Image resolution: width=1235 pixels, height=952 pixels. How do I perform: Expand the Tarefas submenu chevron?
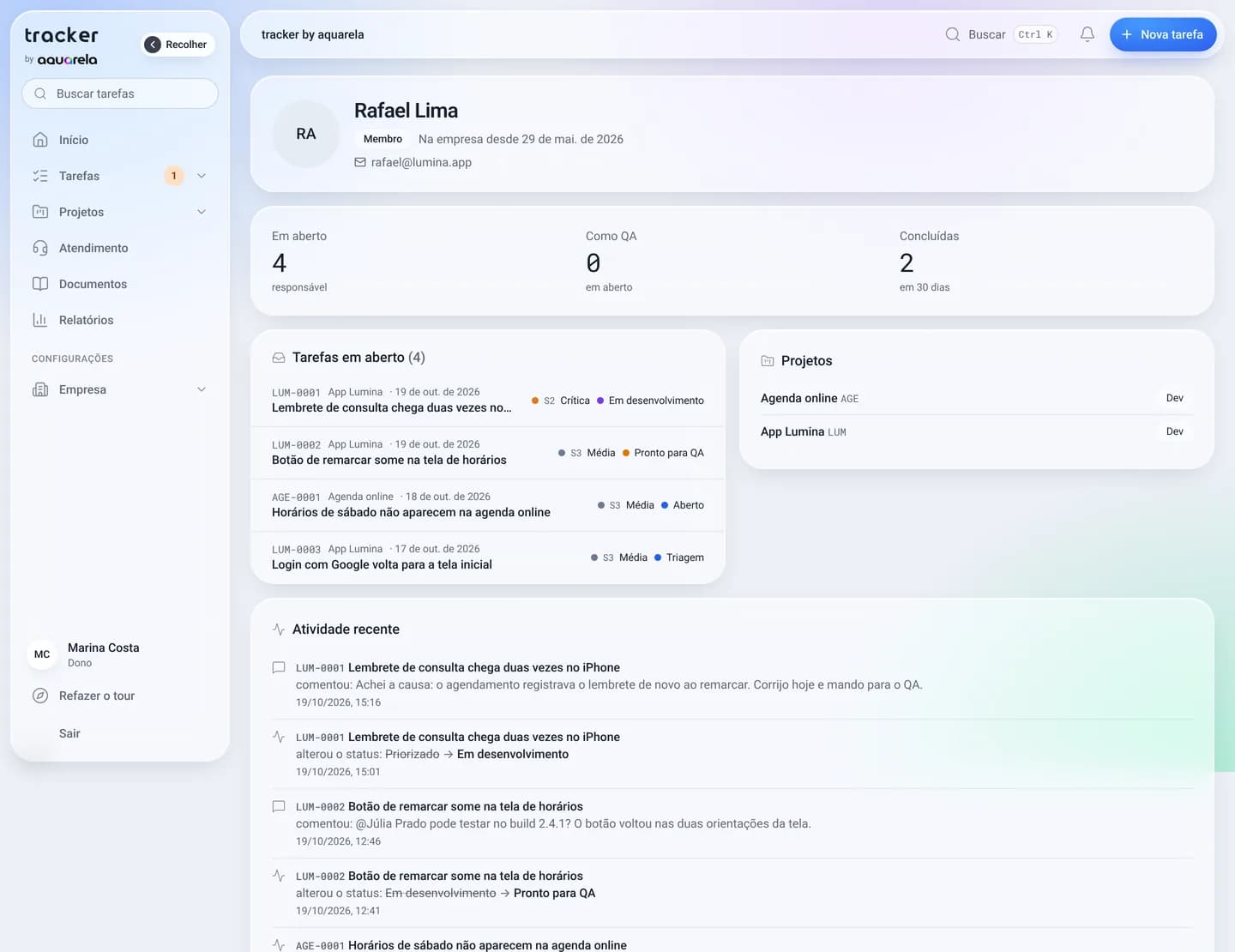(202, 176)
